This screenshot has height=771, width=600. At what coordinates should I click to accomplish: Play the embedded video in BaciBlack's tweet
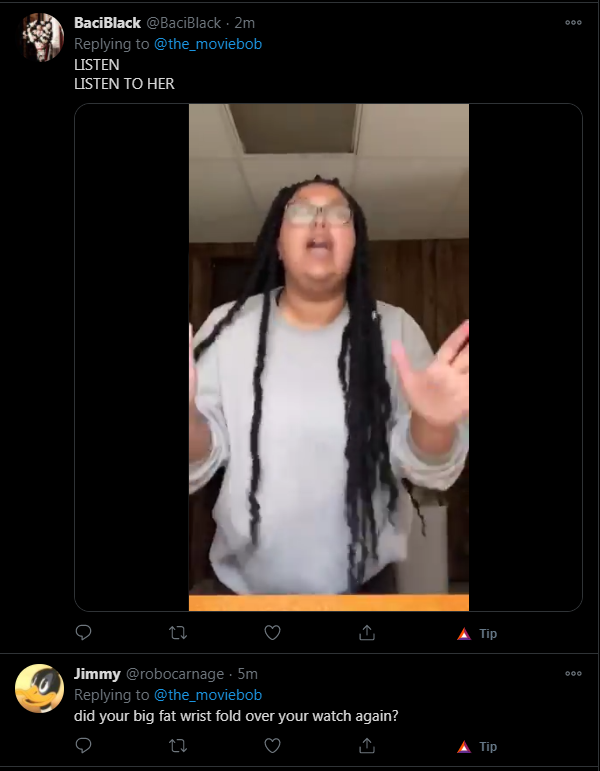click(x=329, y=357)
